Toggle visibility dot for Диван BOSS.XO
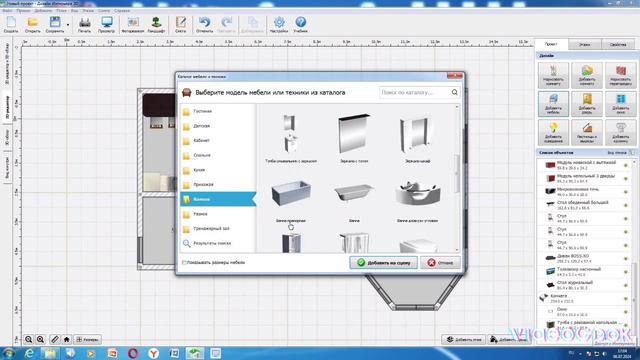Screen dimensions: 640x360 click(626, 258)
